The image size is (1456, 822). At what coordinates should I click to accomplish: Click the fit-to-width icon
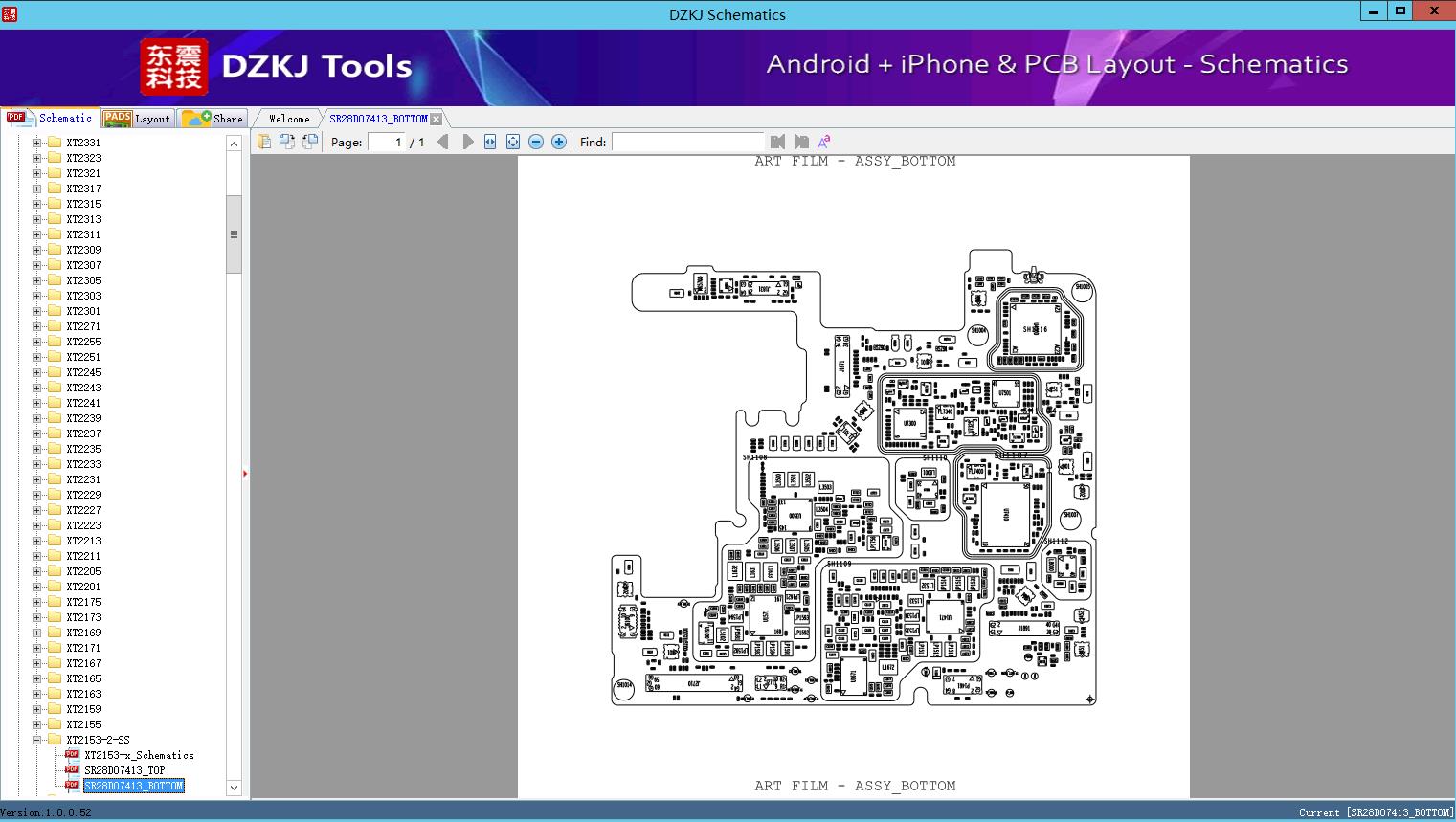(x=490, y=142)
